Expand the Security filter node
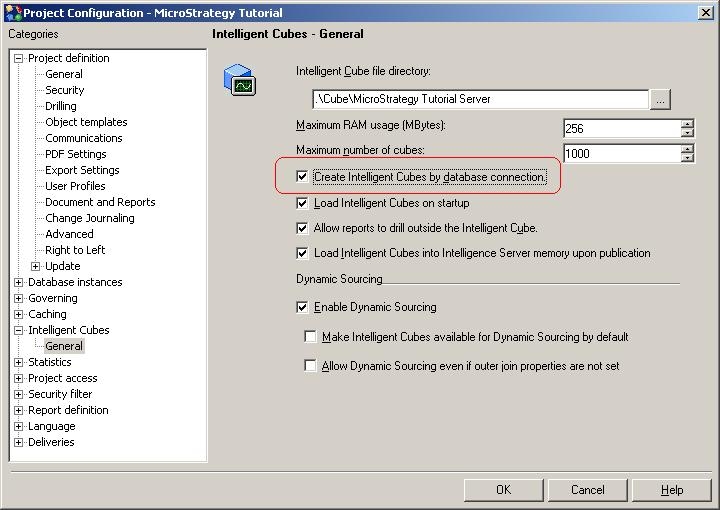The image size is (720, 510). 18,394
